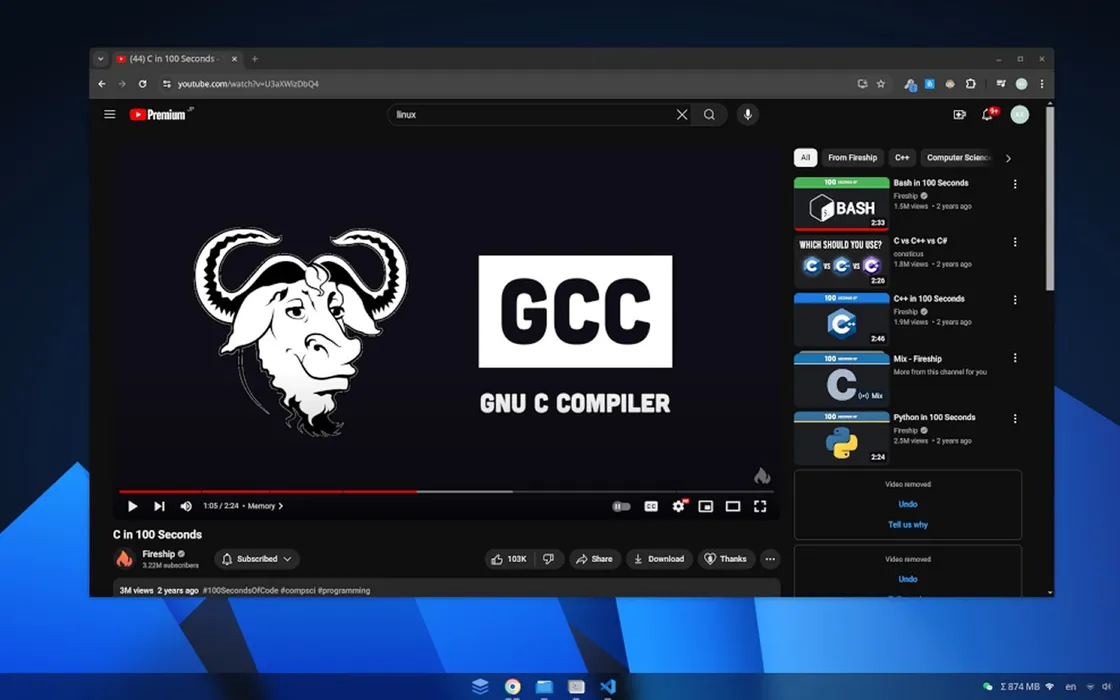Open the player settings gear
1120x700 pixels.
[x=679, y=506]
